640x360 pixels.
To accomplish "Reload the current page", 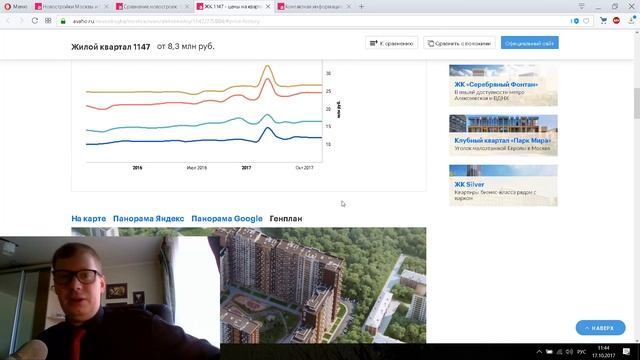I will tap(35, 21).
